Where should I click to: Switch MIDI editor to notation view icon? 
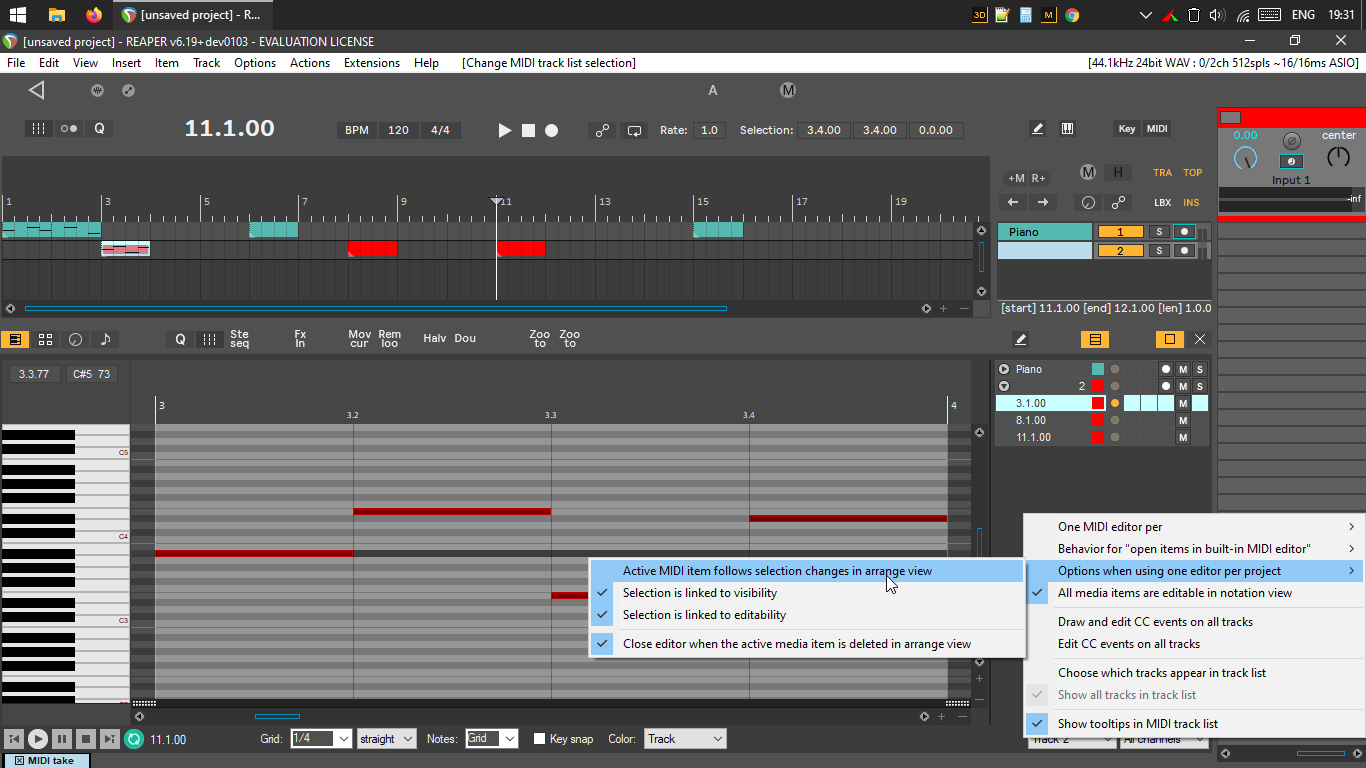(105, 339)
